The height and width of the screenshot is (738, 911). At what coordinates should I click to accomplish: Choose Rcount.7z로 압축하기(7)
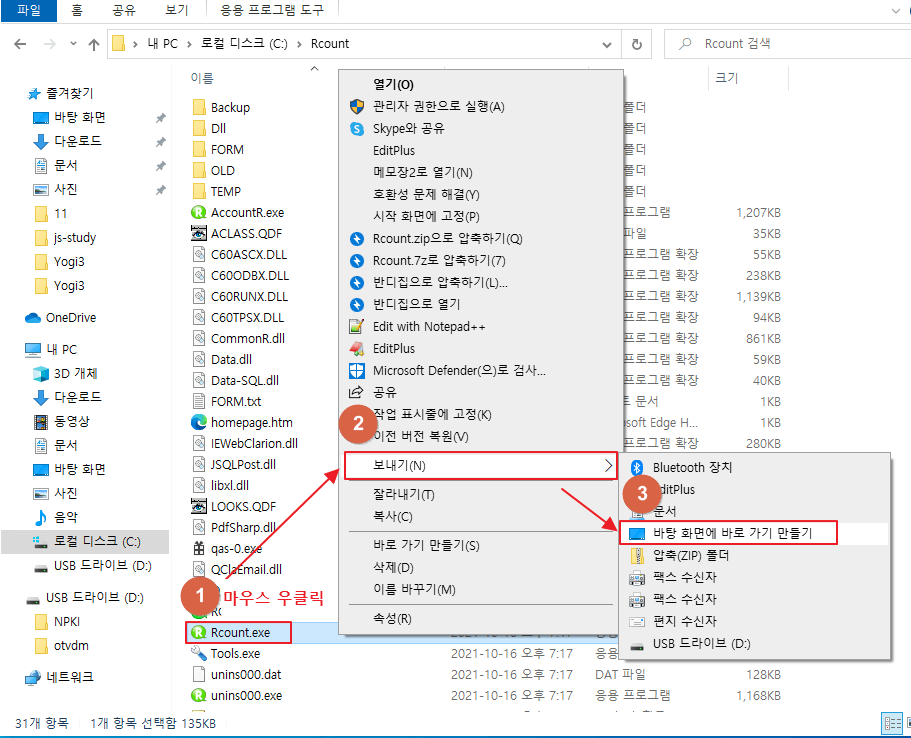click(439, 260)
